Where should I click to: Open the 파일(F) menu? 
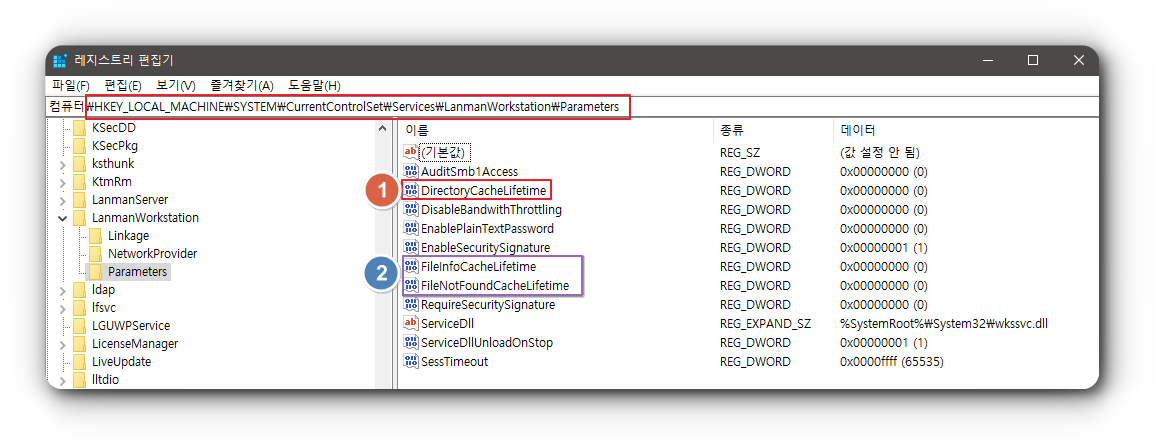(70, 86)
